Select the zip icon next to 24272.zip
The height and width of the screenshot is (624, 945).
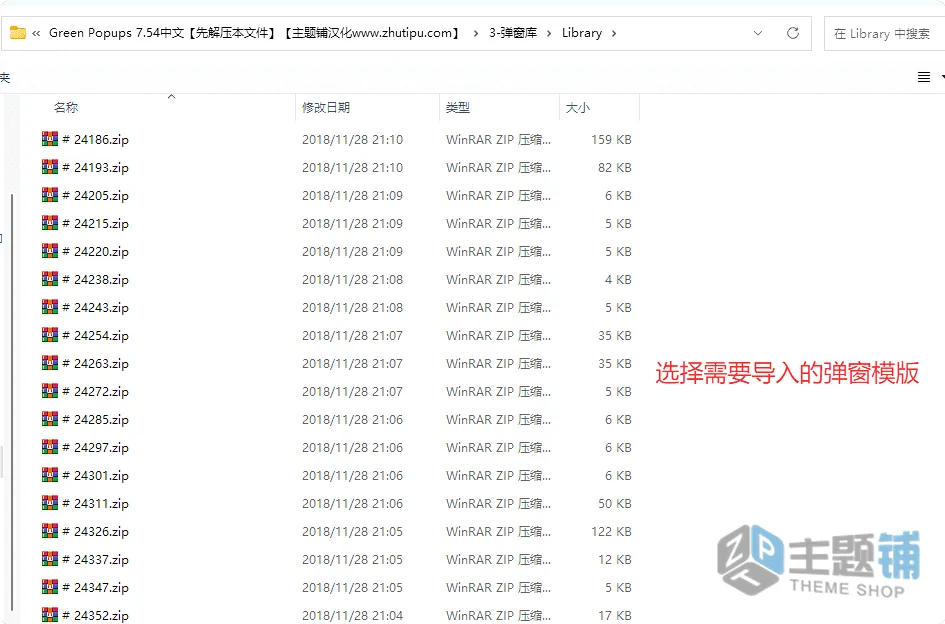pyautogui.click(x=50, y=391)
